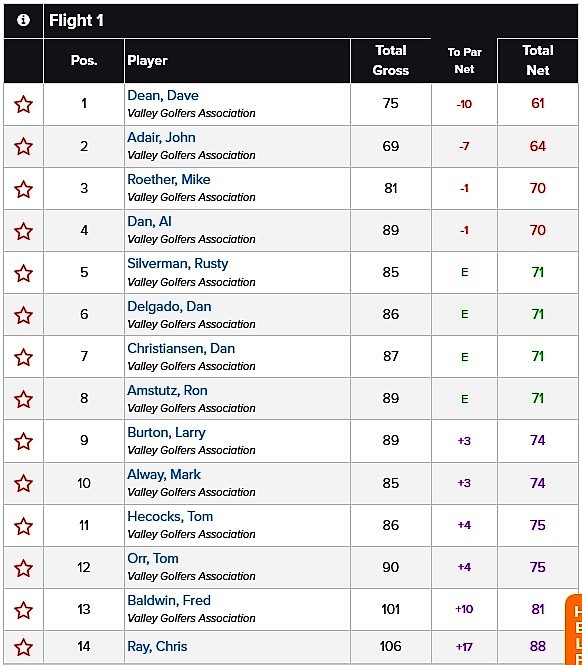
Task: Click the Flight 1 info icon
Action: 23,20
